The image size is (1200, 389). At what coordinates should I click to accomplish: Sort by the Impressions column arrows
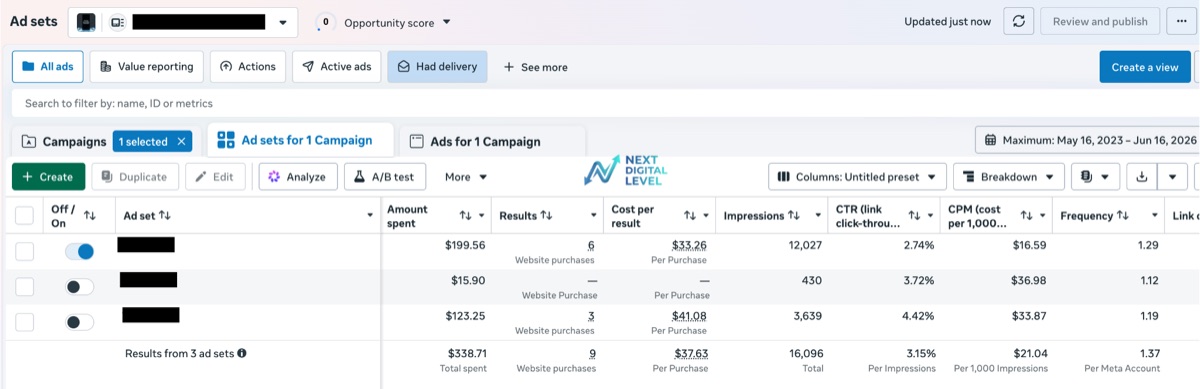click(793, 215)
